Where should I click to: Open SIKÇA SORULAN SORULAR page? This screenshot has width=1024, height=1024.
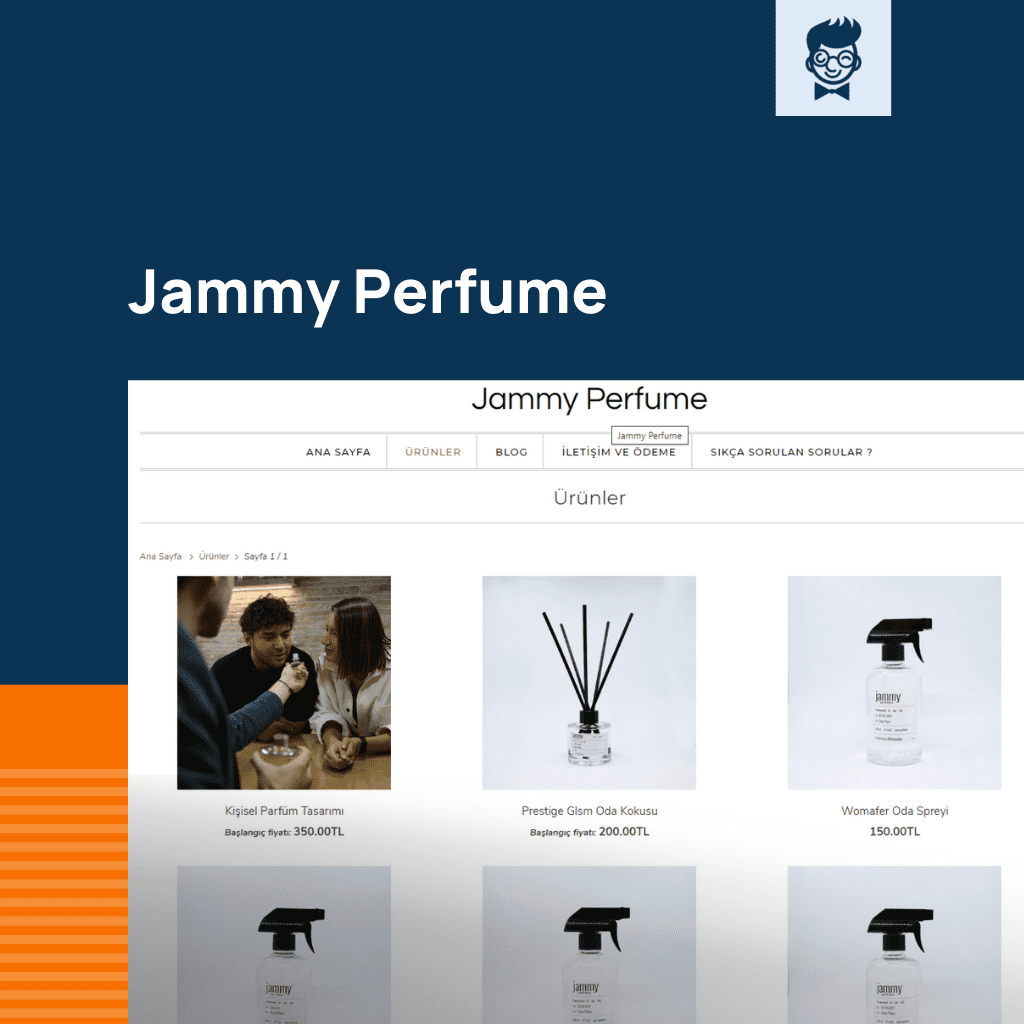click(792, 452)
